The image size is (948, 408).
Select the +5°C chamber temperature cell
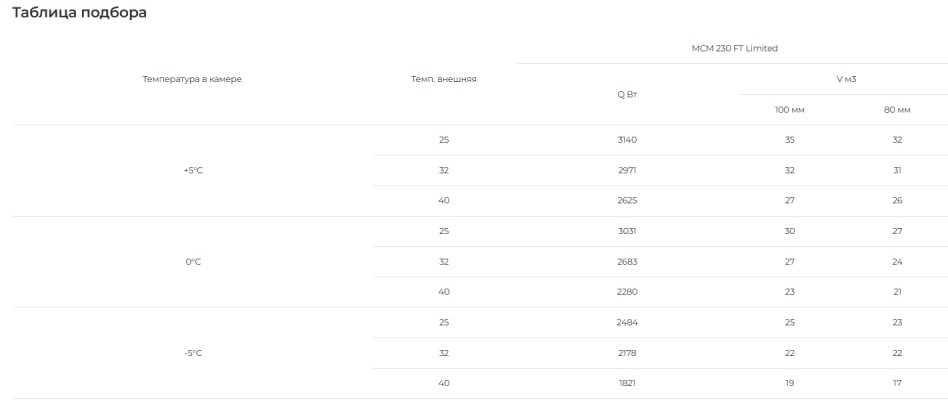coord(193,170)
